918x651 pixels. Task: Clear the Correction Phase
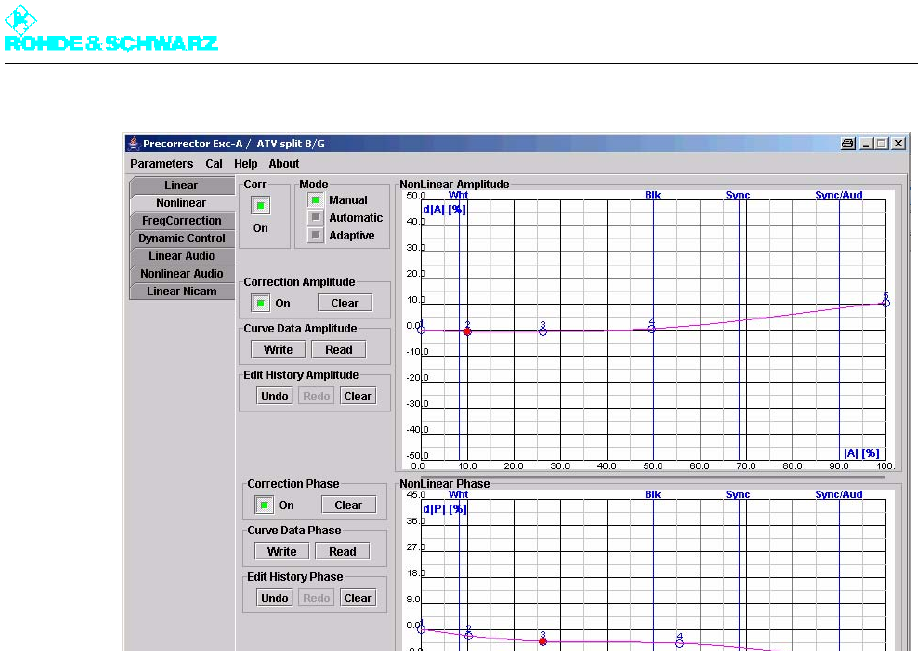pos(348,505)
